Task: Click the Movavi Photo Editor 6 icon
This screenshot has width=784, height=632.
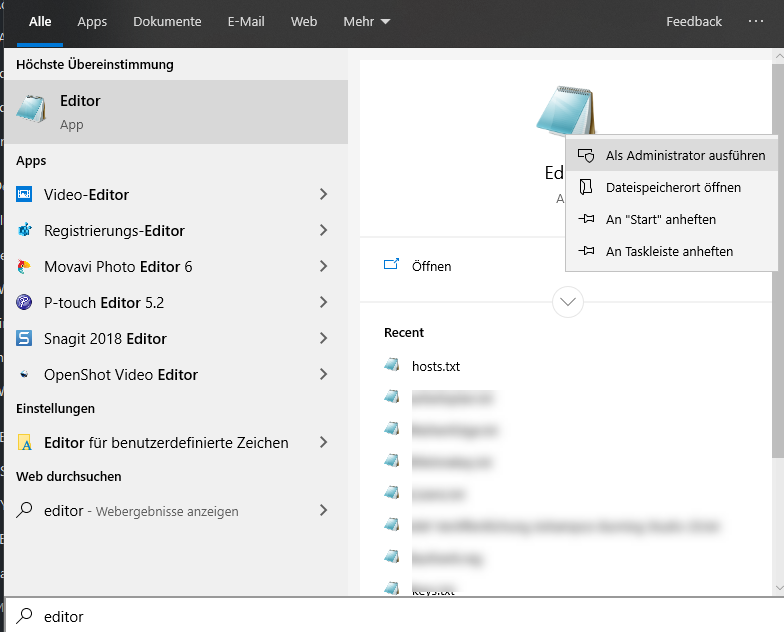Action: (x=24, y=266)
